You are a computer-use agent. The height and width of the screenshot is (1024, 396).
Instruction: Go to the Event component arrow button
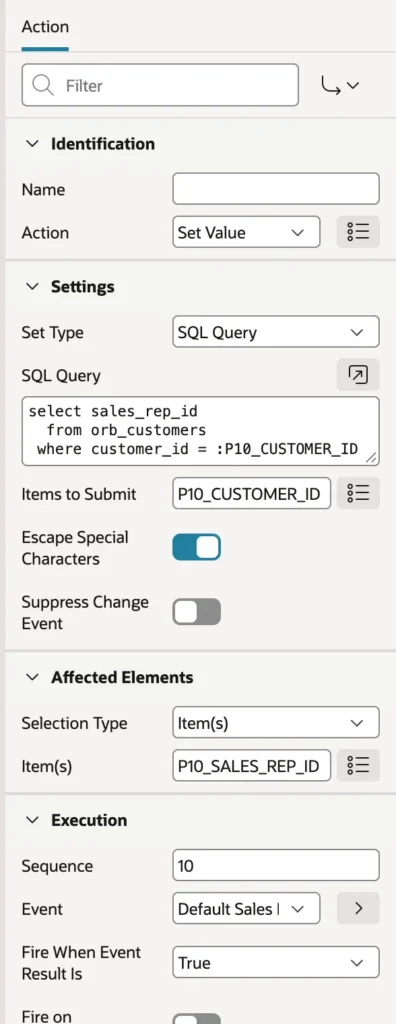tap(358, 908)
